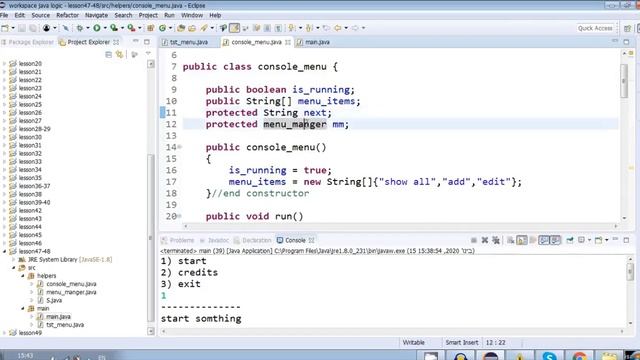Click the Pin Console icon
This screenshot has height=360, width=640.
pyautogui.click(x=569, y=240)
